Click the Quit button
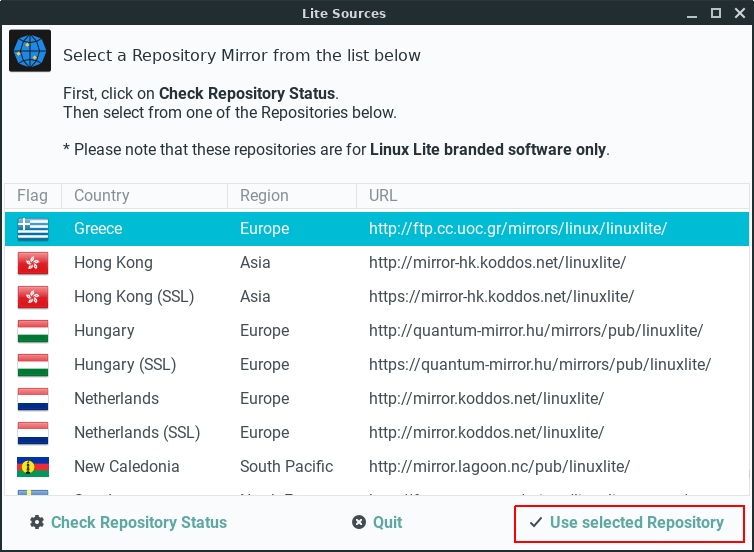Screen dimensions: 754x552 point(377,522)
